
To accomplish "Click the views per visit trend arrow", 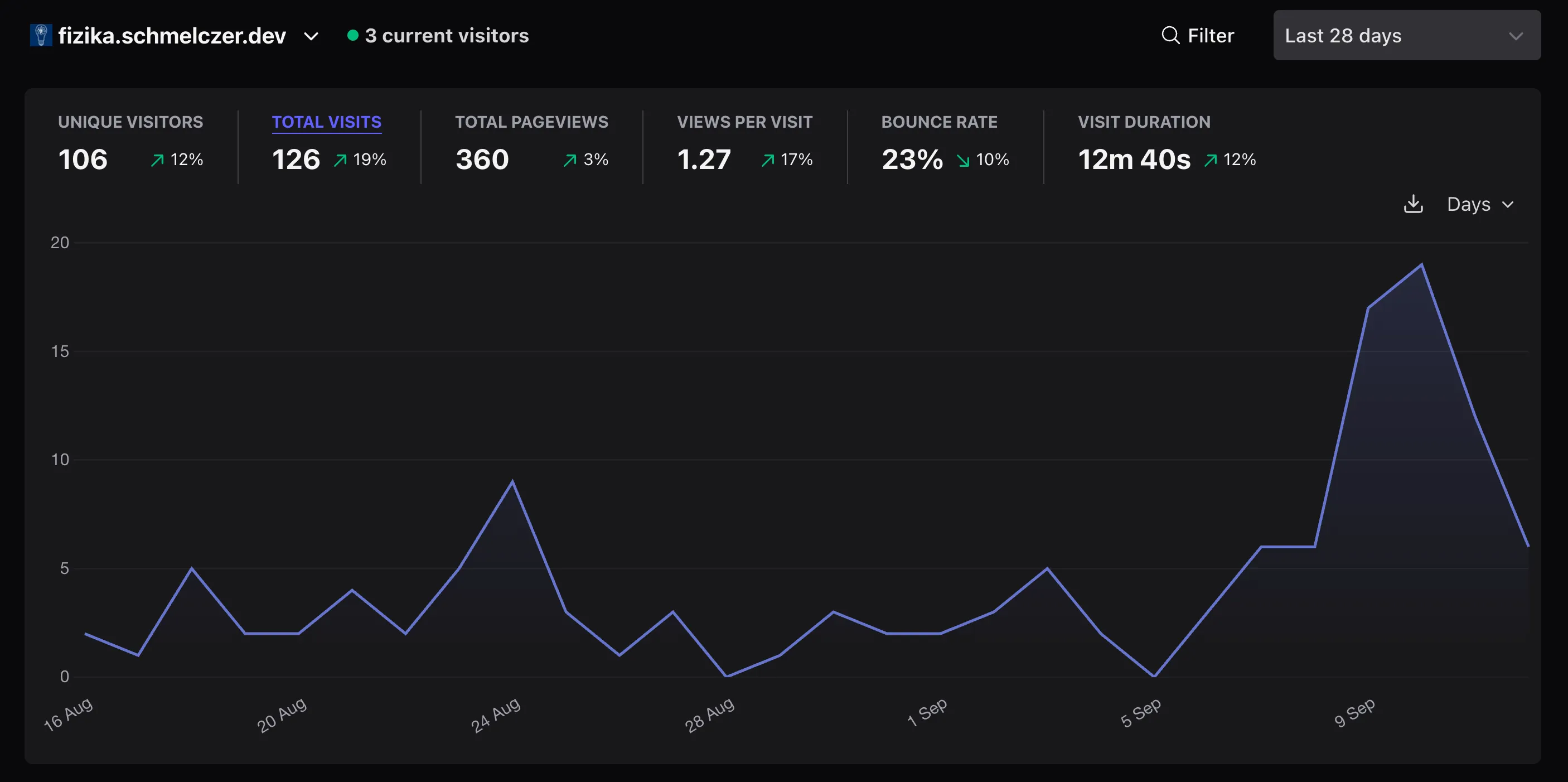I will point(768,160).
